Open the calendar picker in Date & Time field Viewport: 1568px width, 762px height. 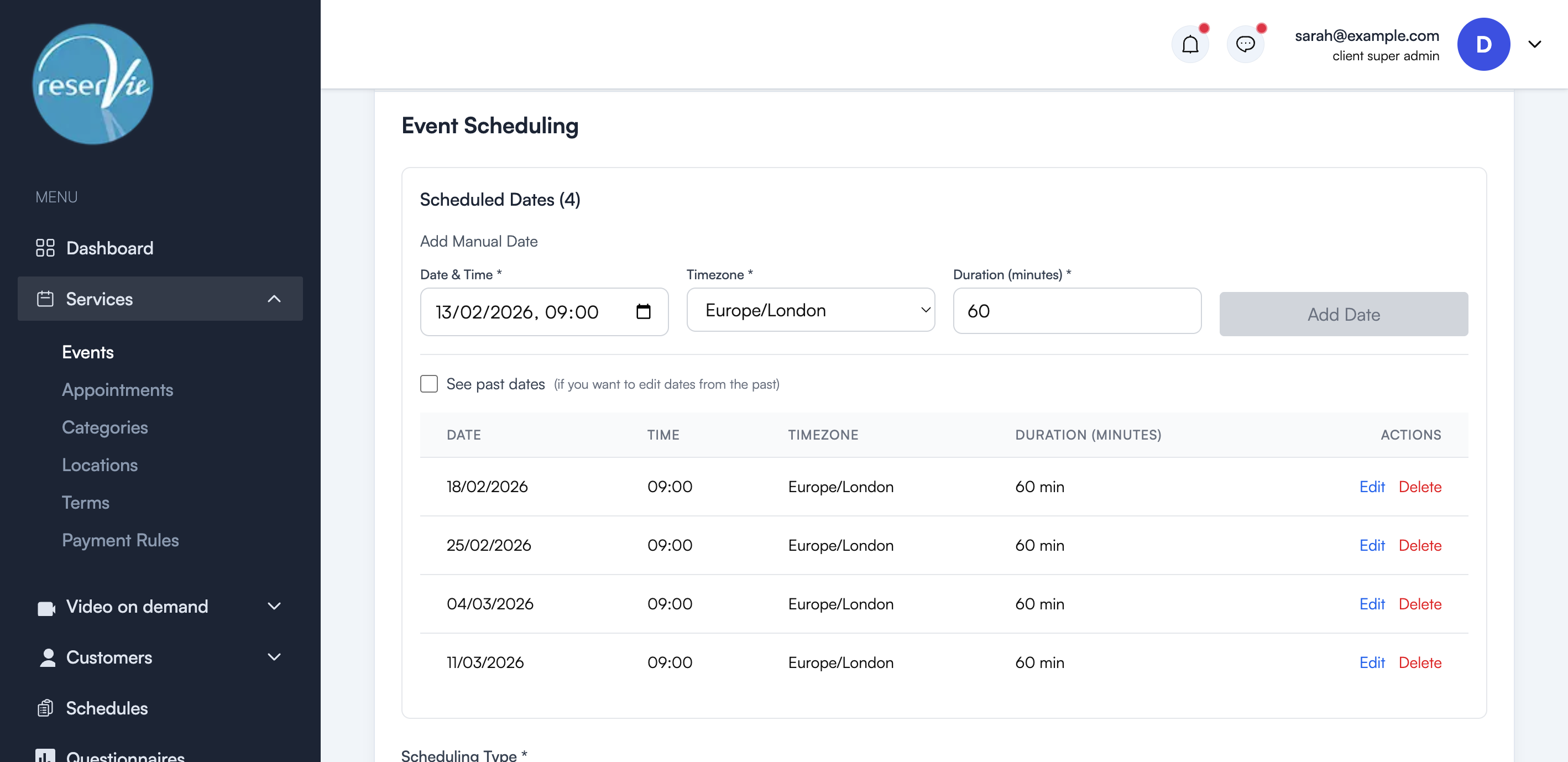pos(644,312)
